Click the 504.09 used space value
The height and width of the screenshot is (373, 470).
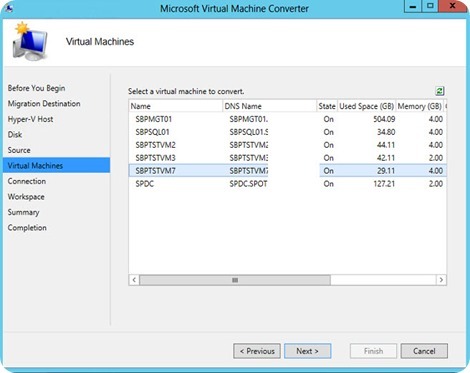point(384,119)
